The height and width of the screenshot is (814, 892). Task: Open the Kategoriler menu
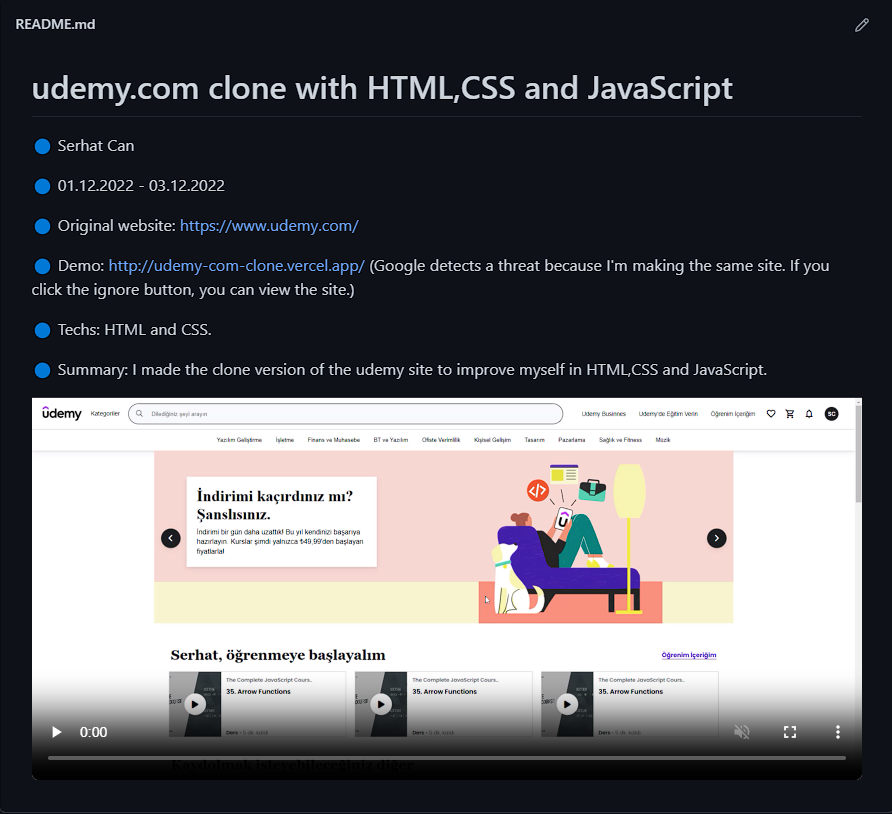(105, 414)
